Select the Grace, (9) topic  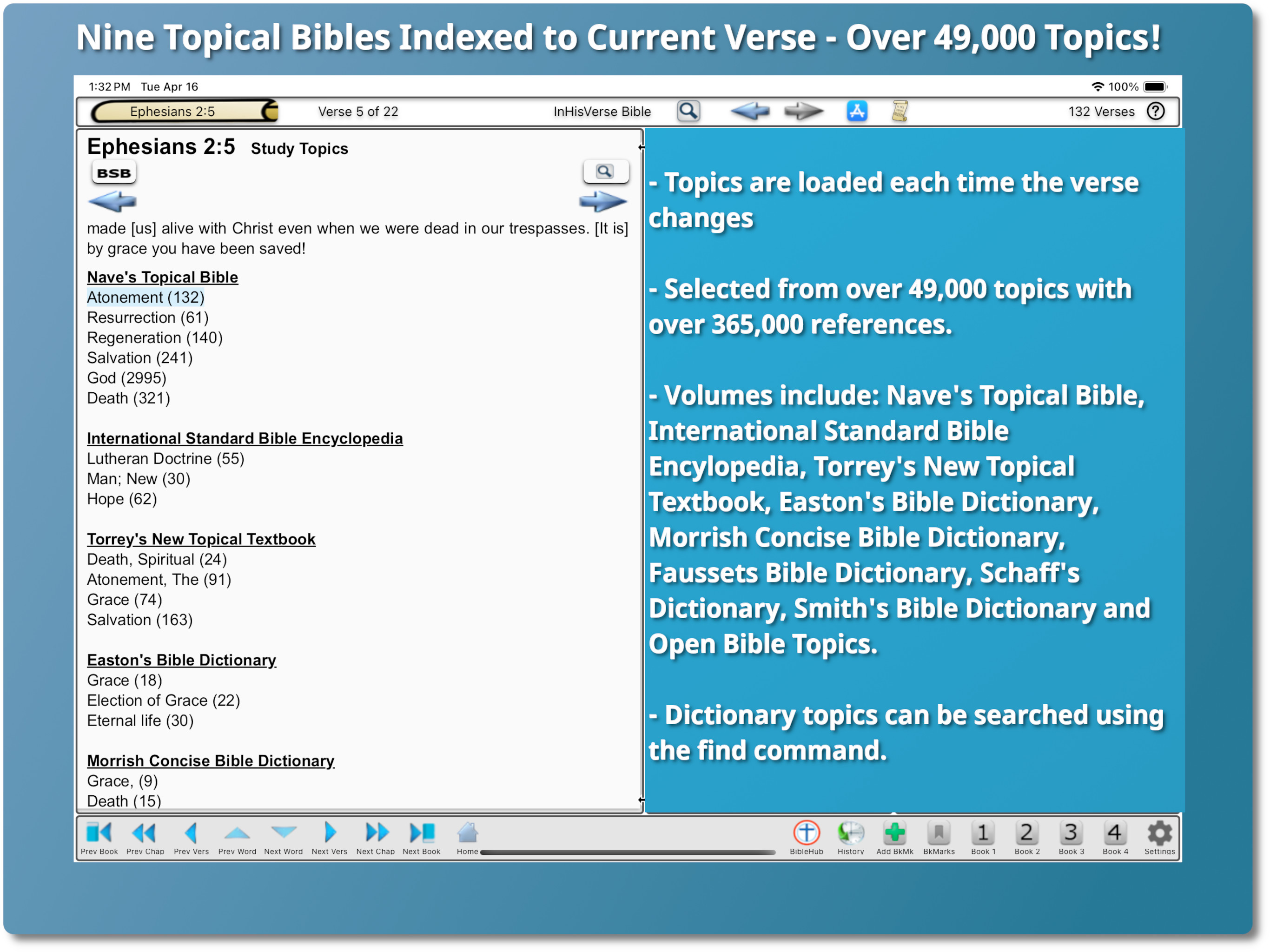pyautogui.click(x=122, y=781)
